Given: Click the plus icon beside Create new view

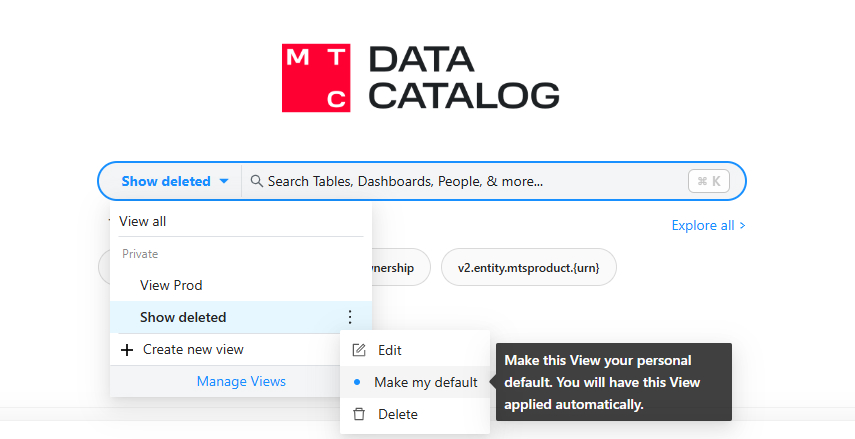Looking at the screenshot, I should pos(127,350).
